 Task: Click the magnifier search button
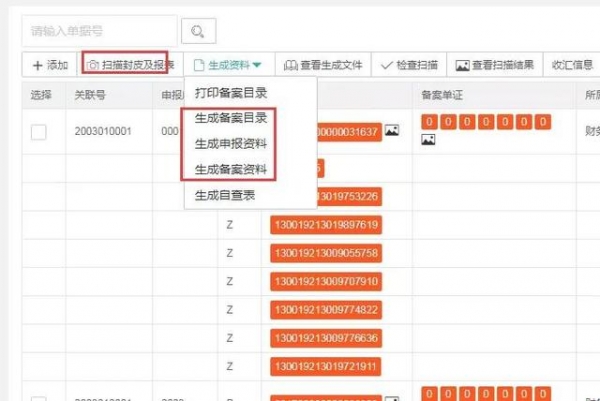point(198,32)
